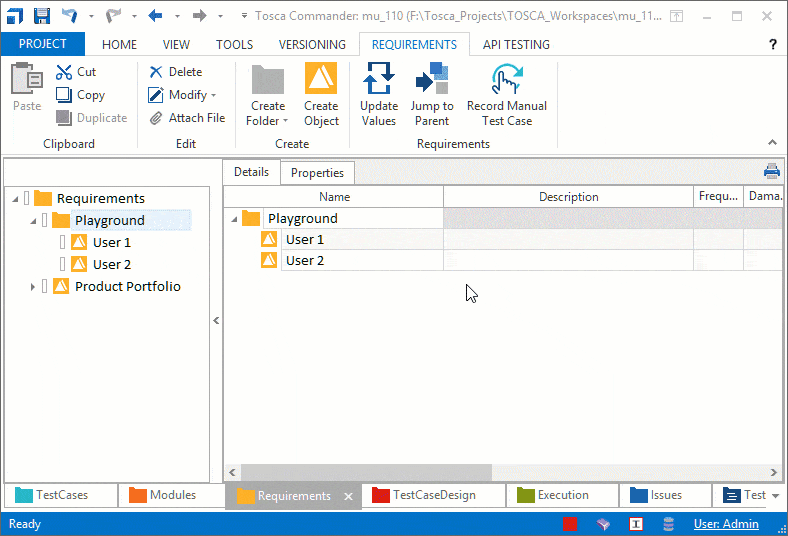Click Update Values
This screenshot has width=788, height=536.
[379, 95]
